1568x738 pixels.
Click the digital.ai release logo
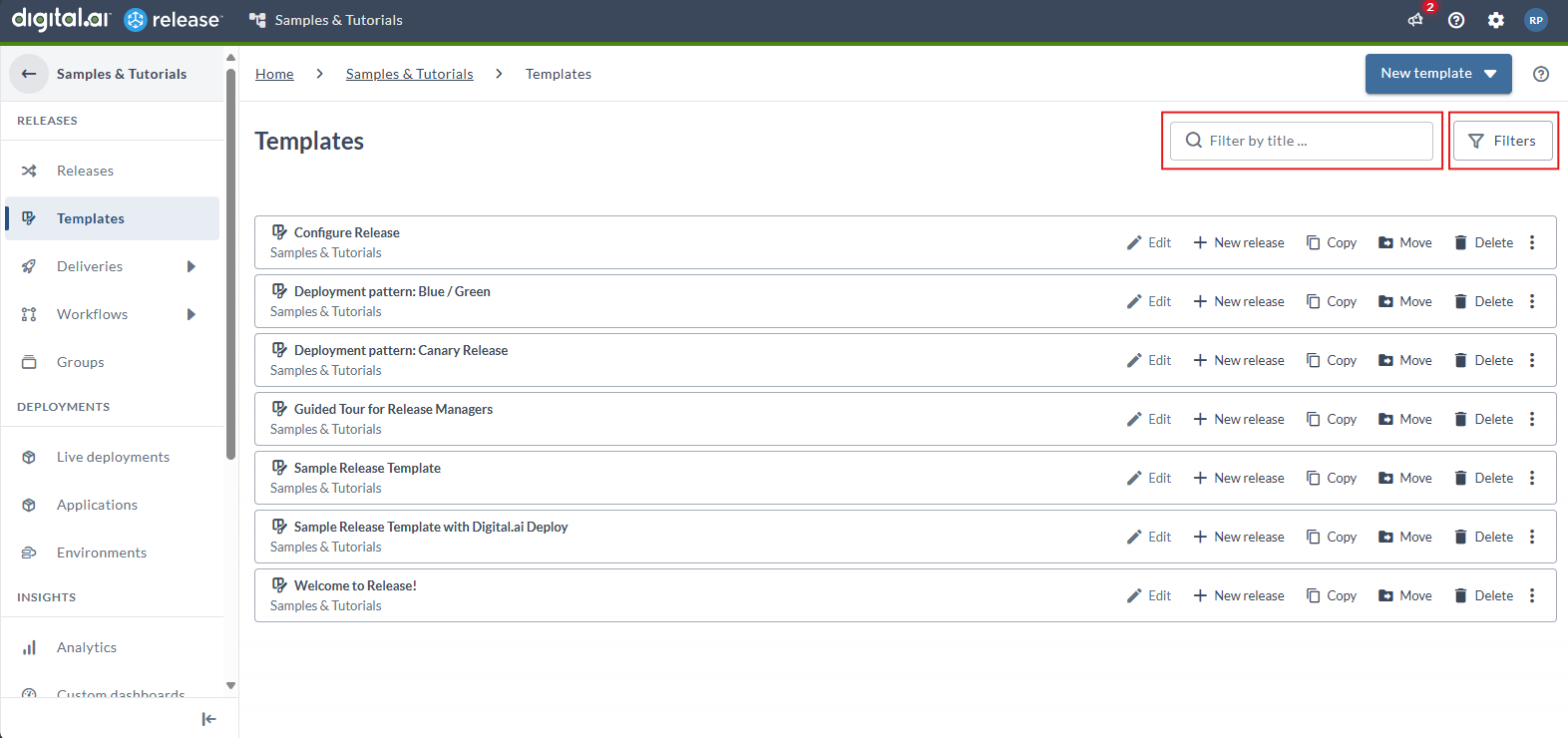click(116, 19)
